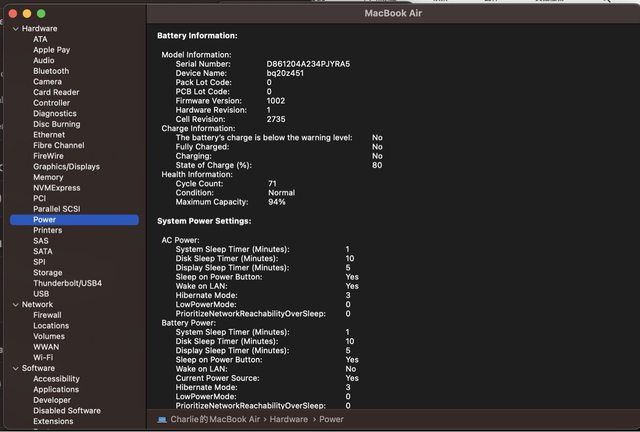Show the Thunderbolt/USB4 information
This screenshot has width=640, height=432.
tap(67, 283)
